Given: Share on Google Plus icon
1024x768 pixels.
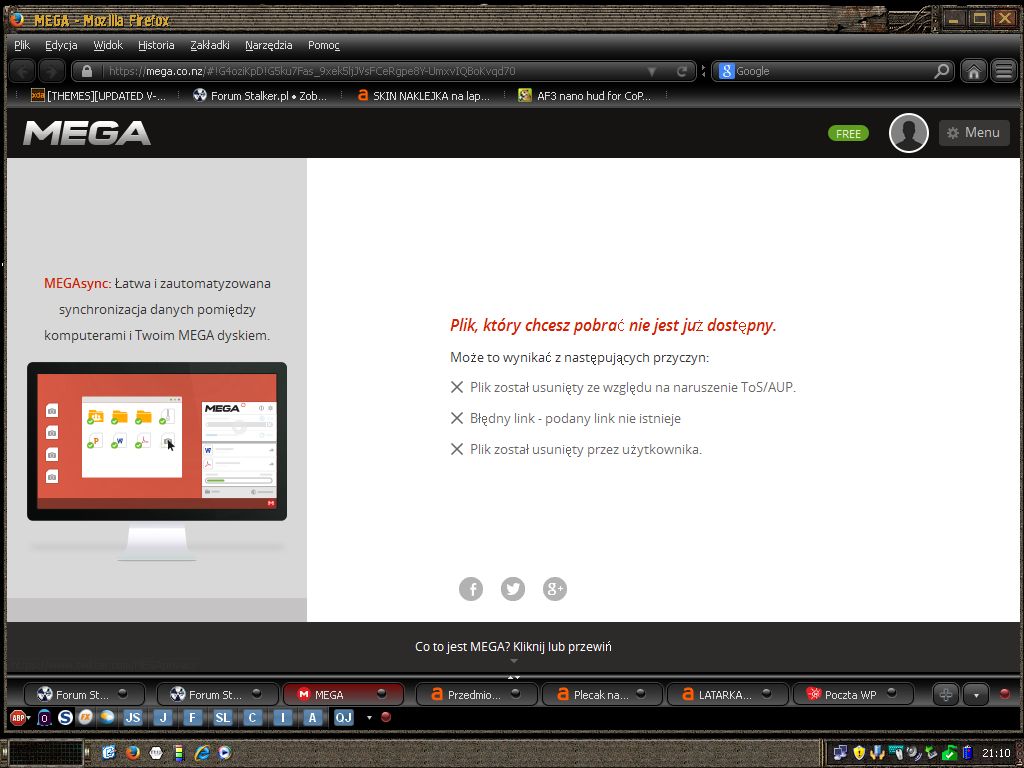Looking at the screenshot, I should click(554, 588).
